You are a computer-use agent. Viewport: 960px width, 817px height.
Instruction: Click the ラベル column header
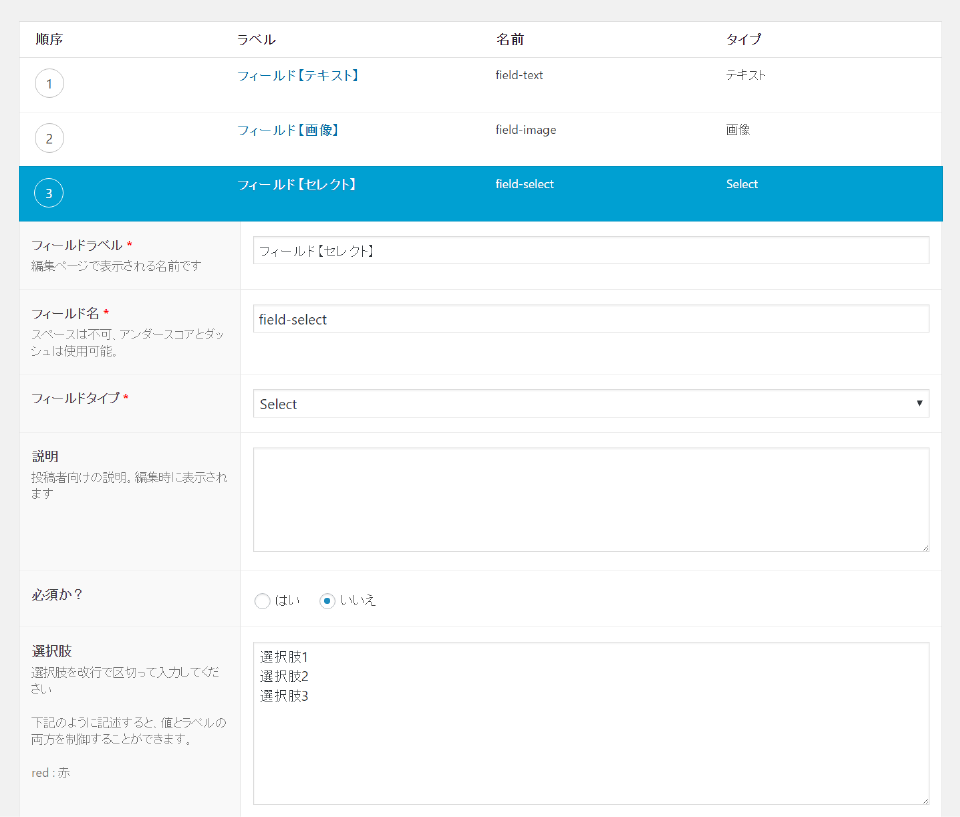point(256,40)
